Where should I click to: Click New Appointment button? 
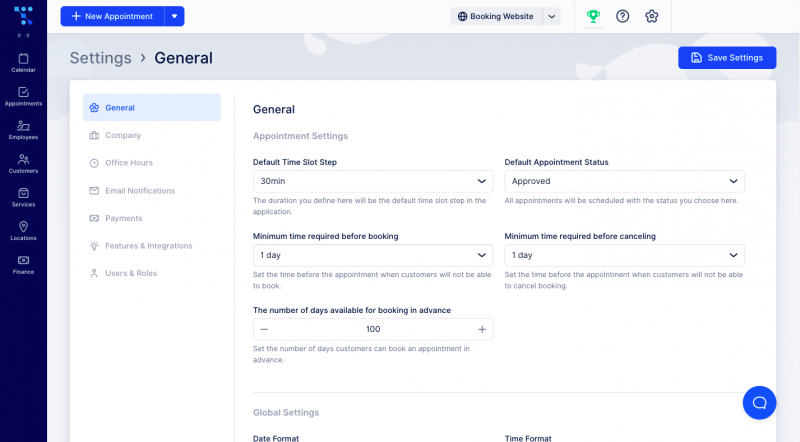point(112,16)
